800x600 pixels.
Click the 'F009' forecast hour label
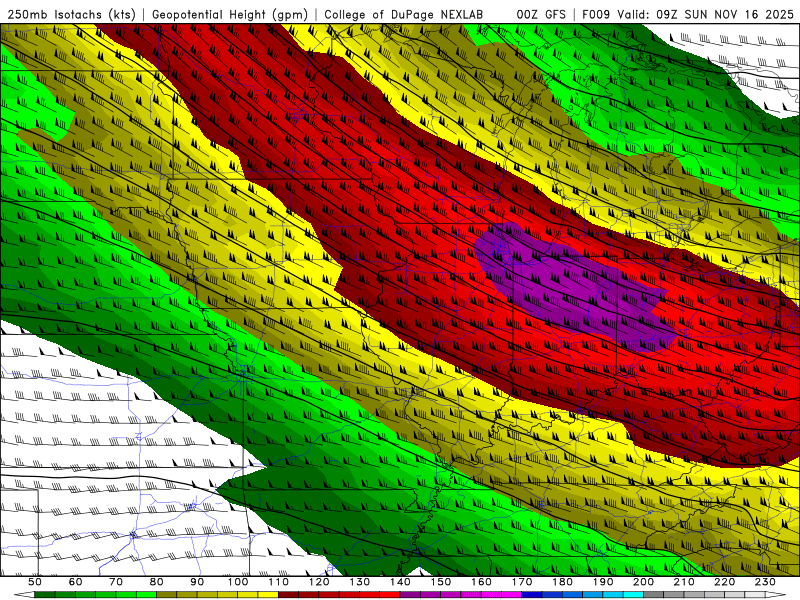[x=596, y=14]
